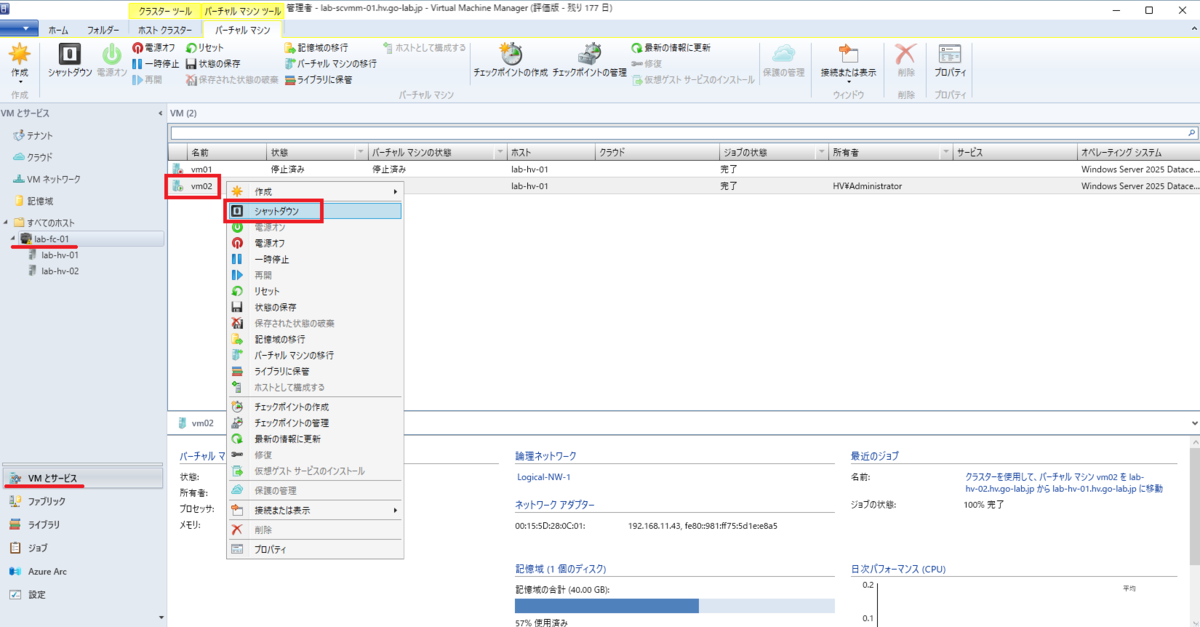Click リセット in the ribbon
Screen dimensions: 1200x627
pyautogui.click(x=205, y=48)
